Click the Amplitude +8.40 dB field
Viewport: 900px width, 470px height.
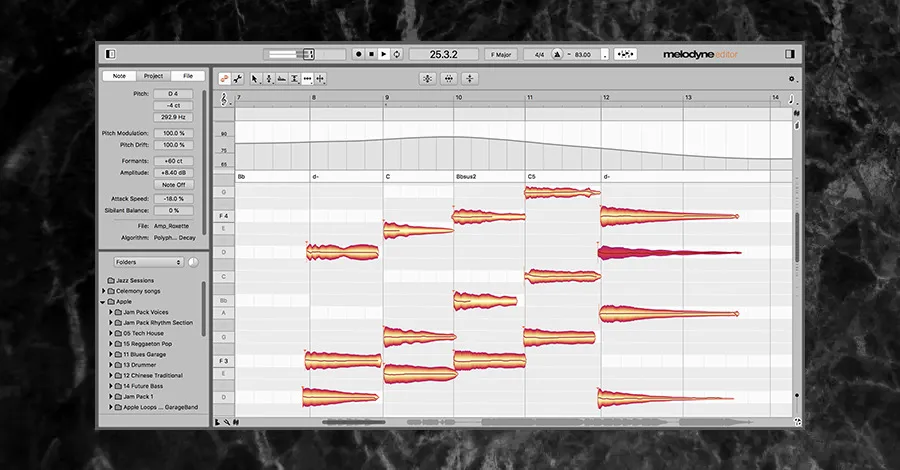tap(173, 173)
